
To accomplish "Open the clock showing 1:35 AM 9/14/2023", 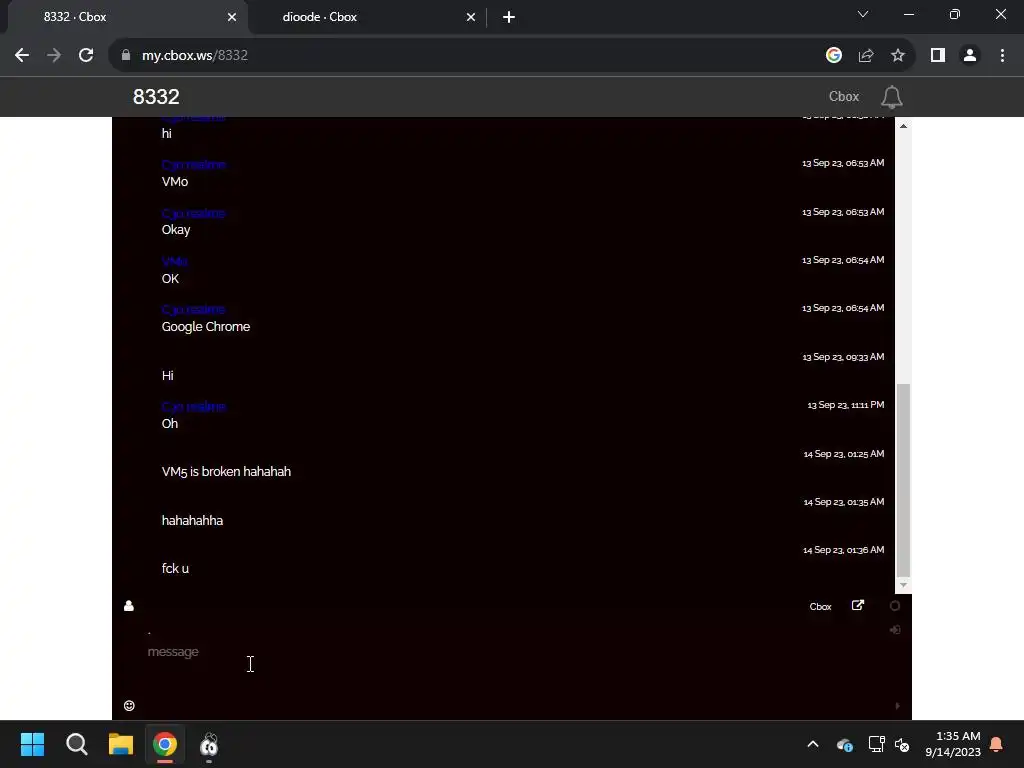I will click(x=953, y=744).
